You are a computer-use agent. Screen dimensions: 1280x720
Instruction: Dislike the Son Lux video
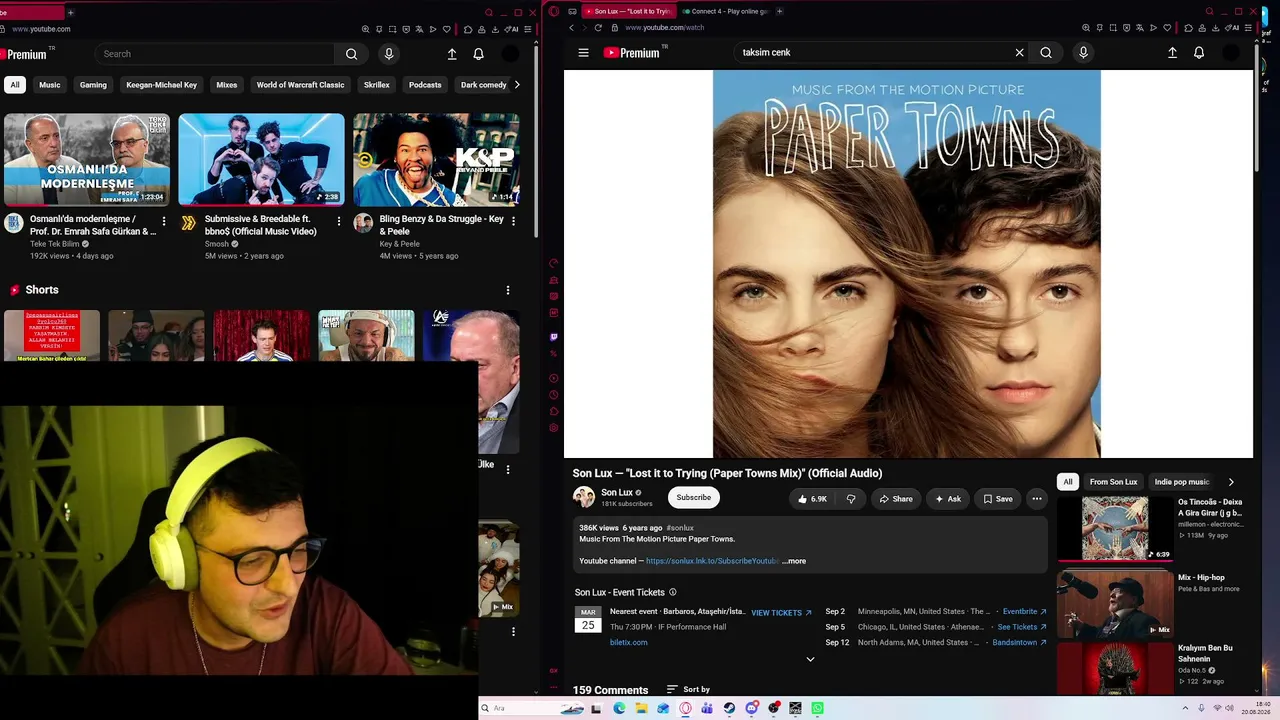coord(851,499)
